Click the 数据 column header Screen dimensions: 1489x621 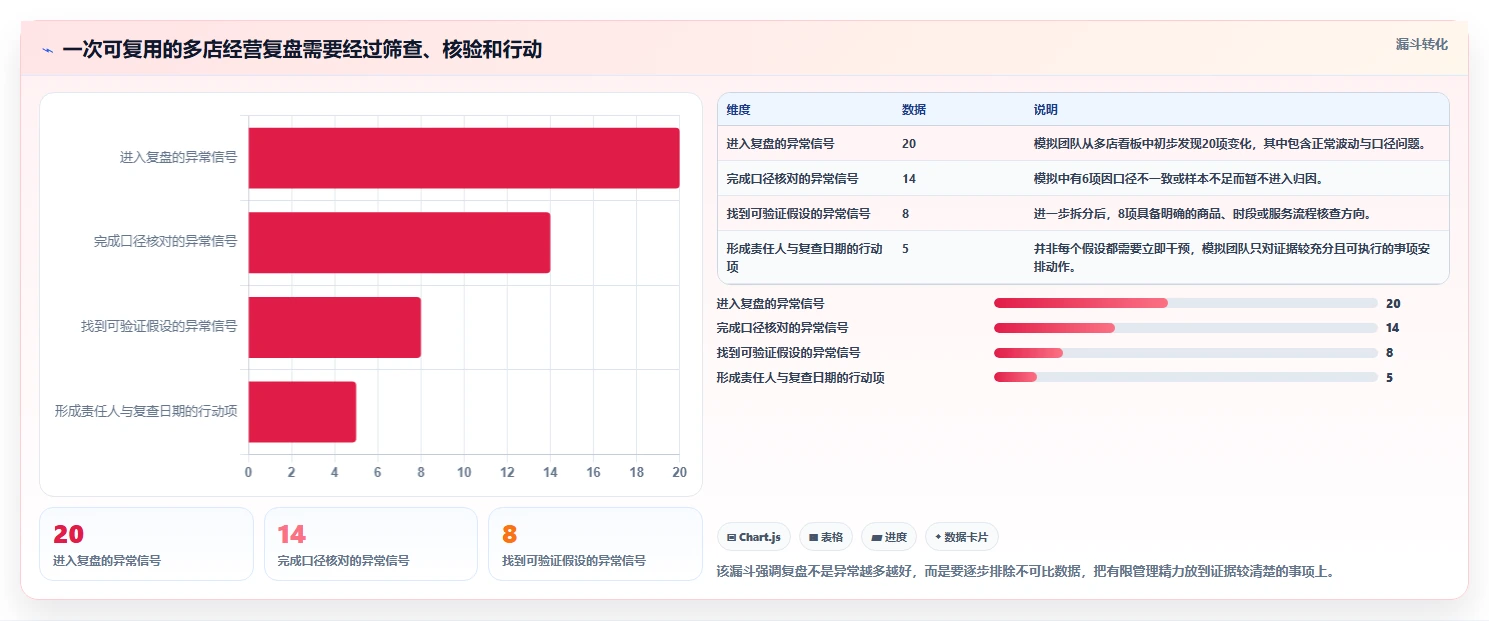[914, 110]
